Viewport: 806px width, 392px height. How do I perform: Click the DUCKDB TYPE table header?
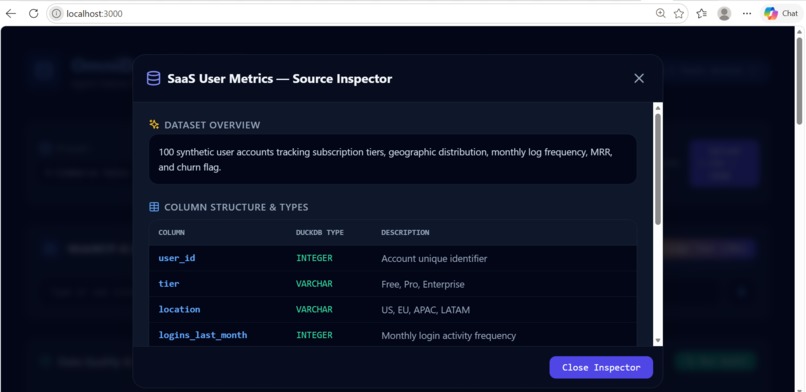[320, 232]
